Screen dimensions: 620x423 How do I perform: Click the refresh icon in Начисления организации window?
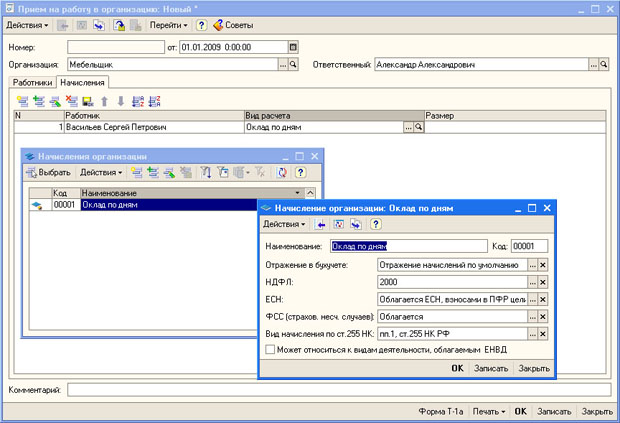click(x=282, y=173)
